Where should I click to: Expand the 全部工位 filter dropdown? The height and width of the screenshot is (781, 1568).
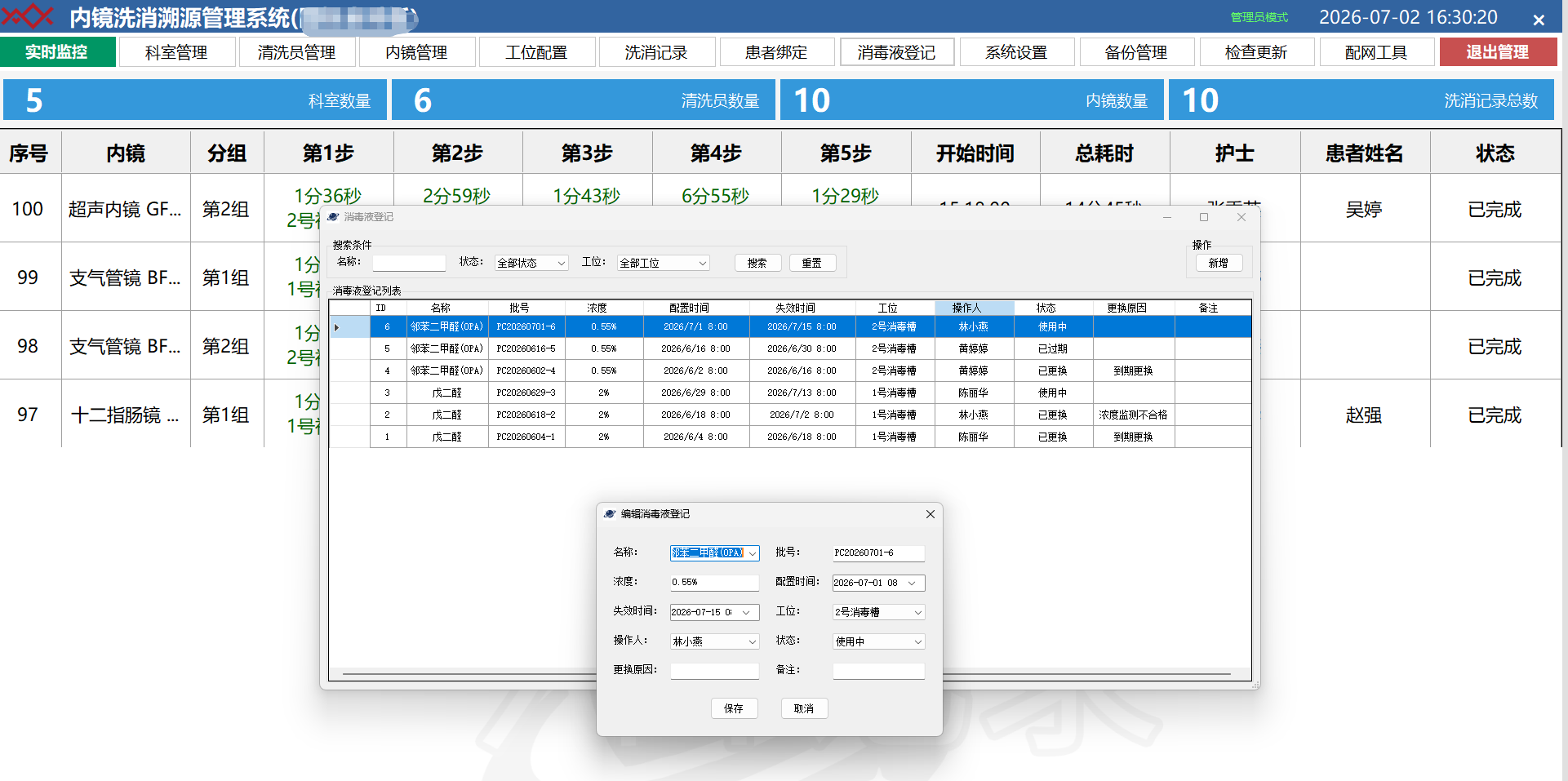(x=703, y=264)
